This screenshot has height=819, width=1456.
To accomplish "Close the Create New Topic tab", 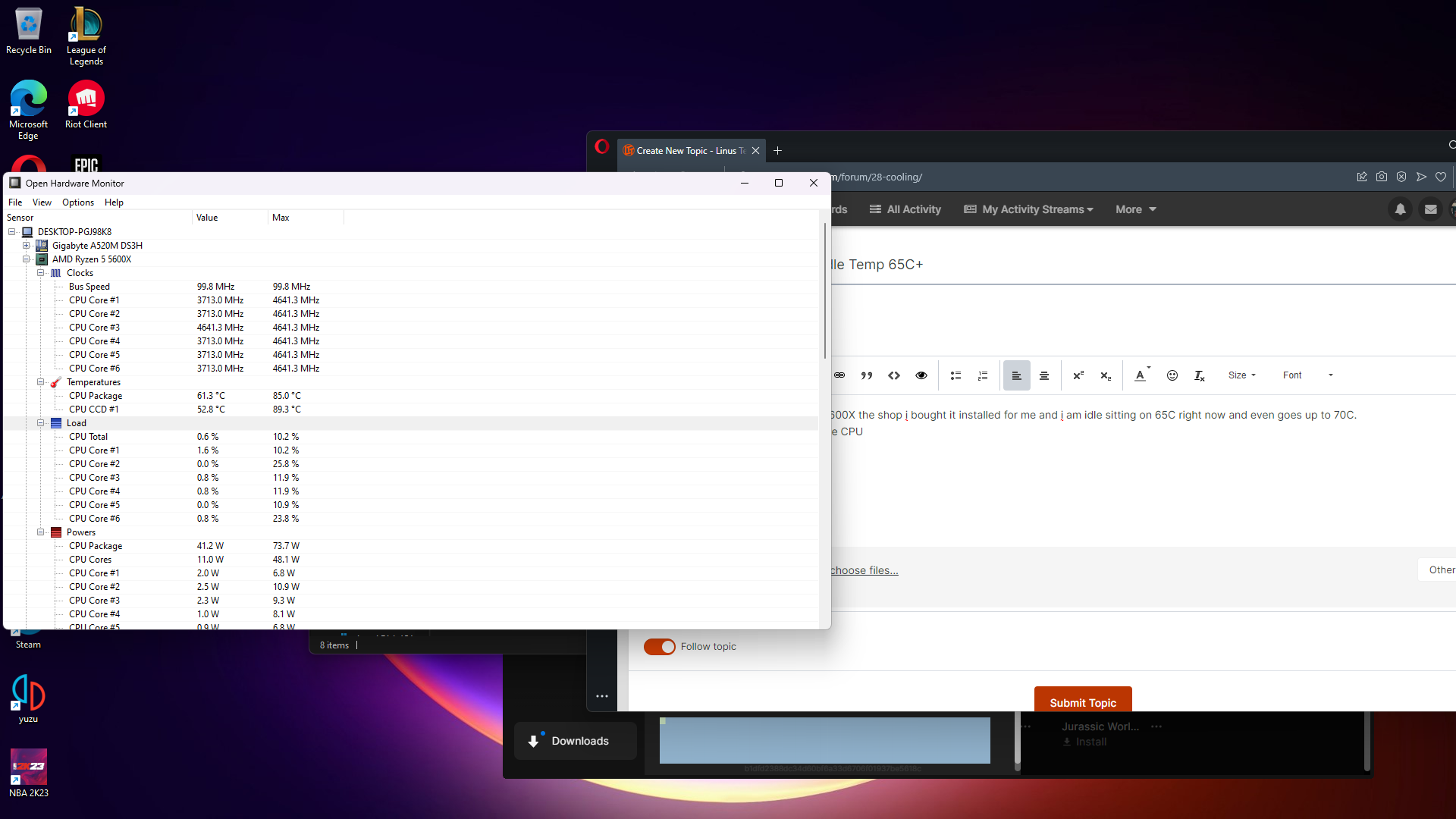I will 755,151.
